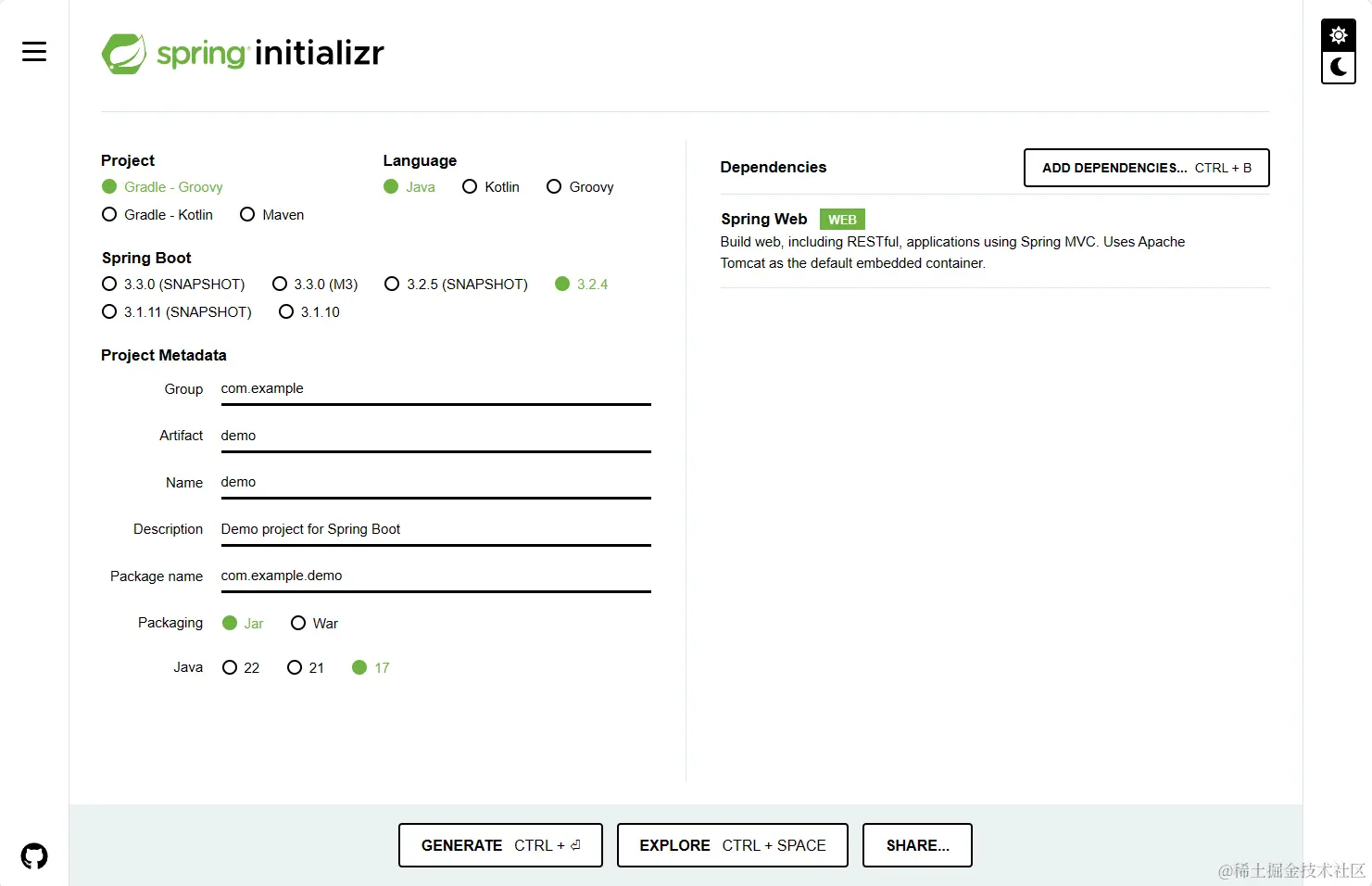Select Spring Boot 3.3.0 (SNAPSHOT)
1372x886 pixels.
tap(173, 285)
